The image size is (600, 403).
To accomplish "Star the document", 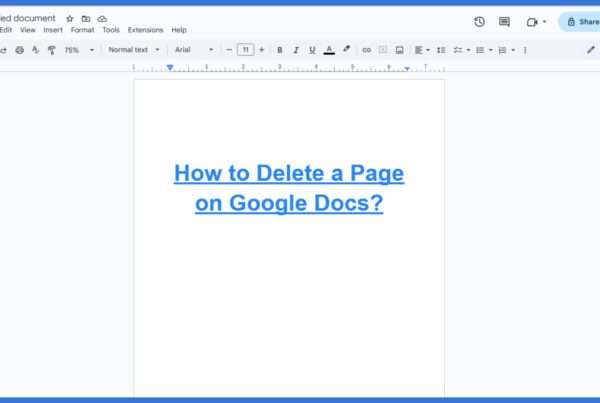I will (70, 19).
